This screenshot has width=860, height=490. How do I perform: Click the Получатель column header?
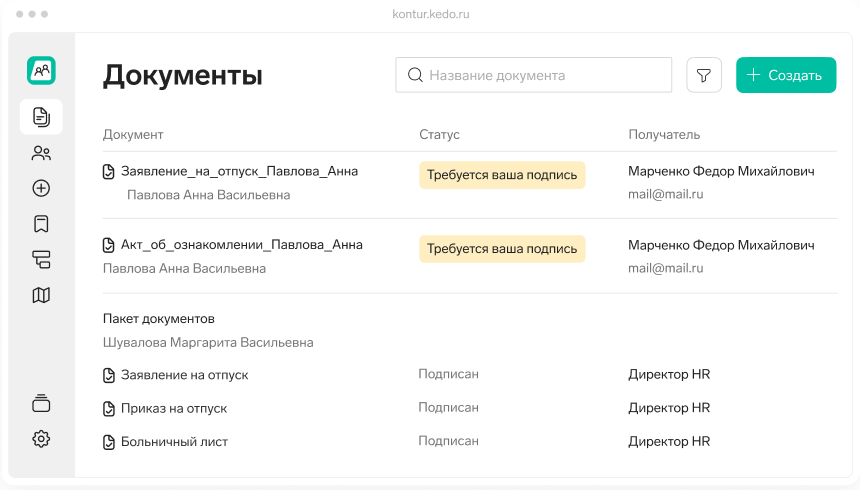tap(664, 134)
